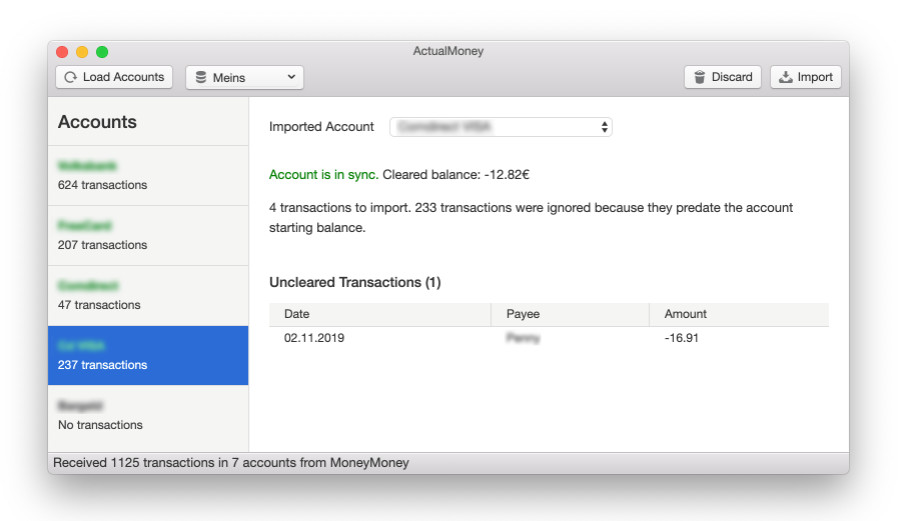
Task: Open the Meins budget dropdown
Action: (x=245, y=77)
